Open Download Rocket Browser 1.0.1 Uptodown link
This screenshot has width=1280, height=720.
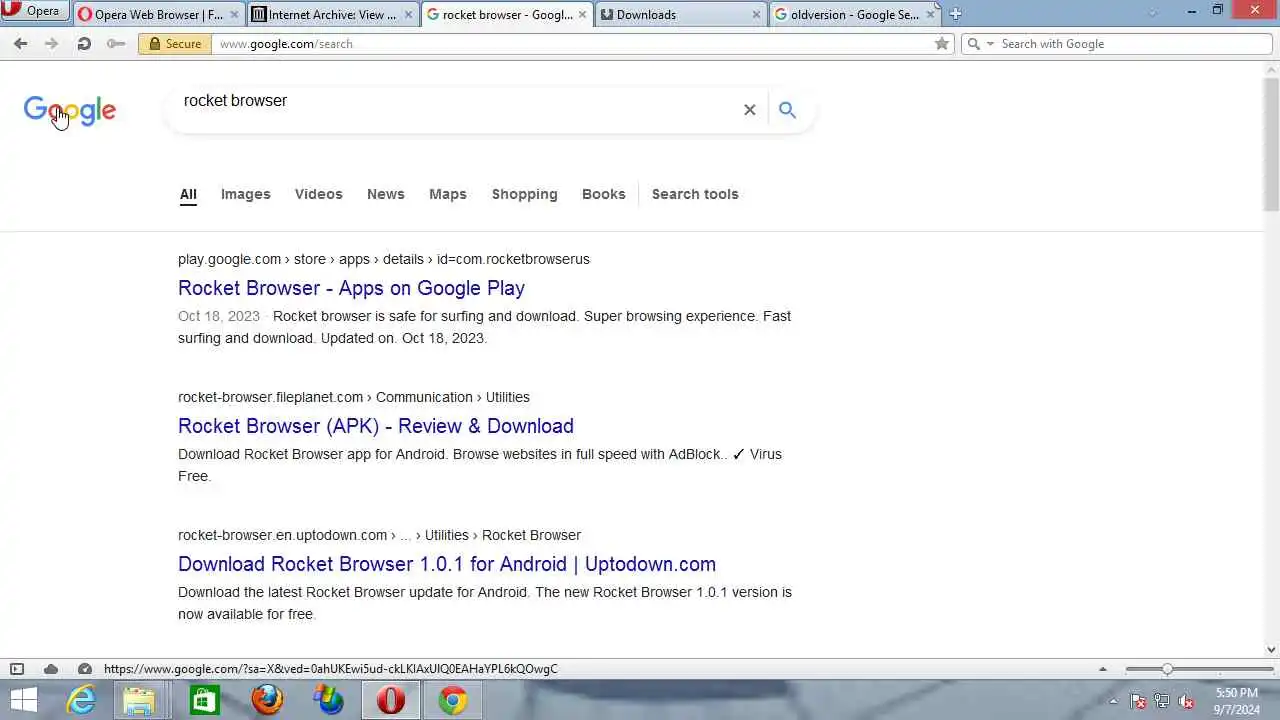447,564
